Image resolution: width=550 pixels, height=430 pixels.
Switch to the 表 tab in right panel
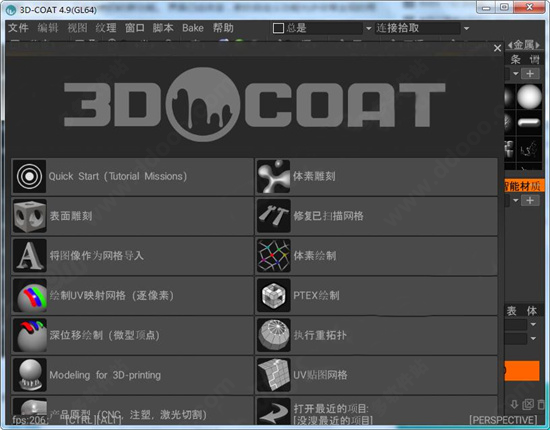click(512, 311)
